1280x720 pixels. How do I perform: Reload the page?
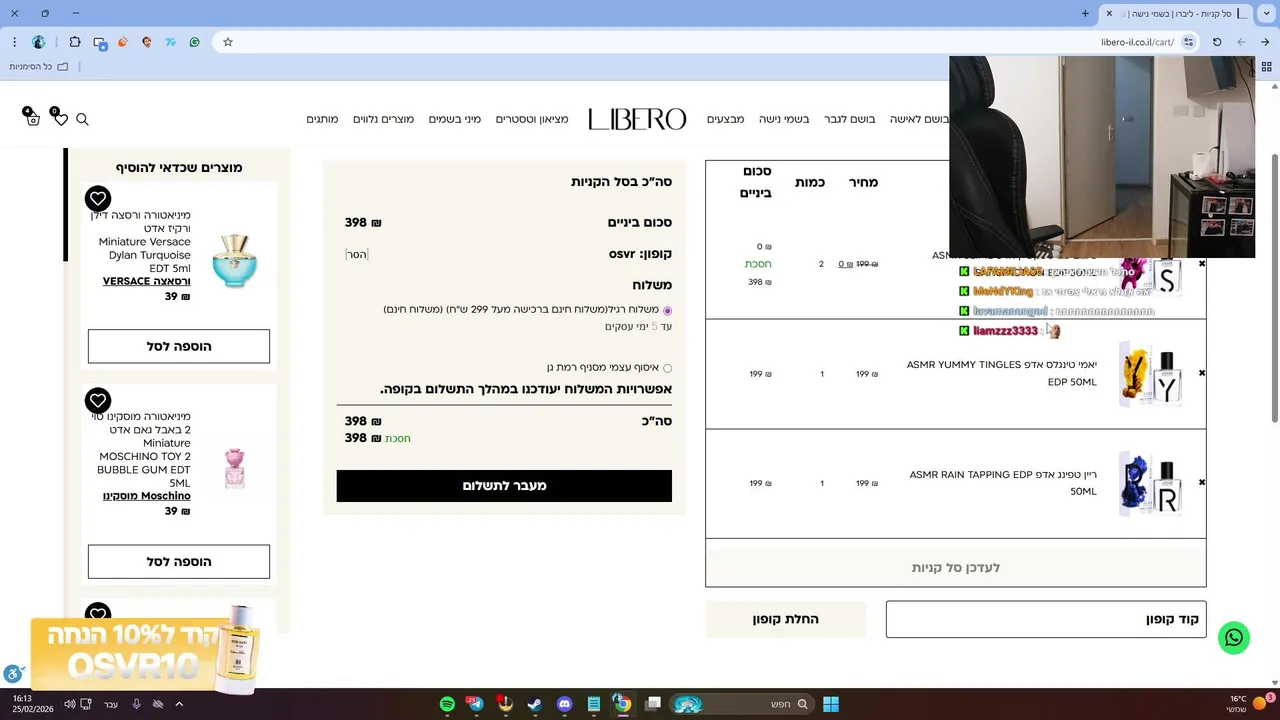(x=1217, y=42)
